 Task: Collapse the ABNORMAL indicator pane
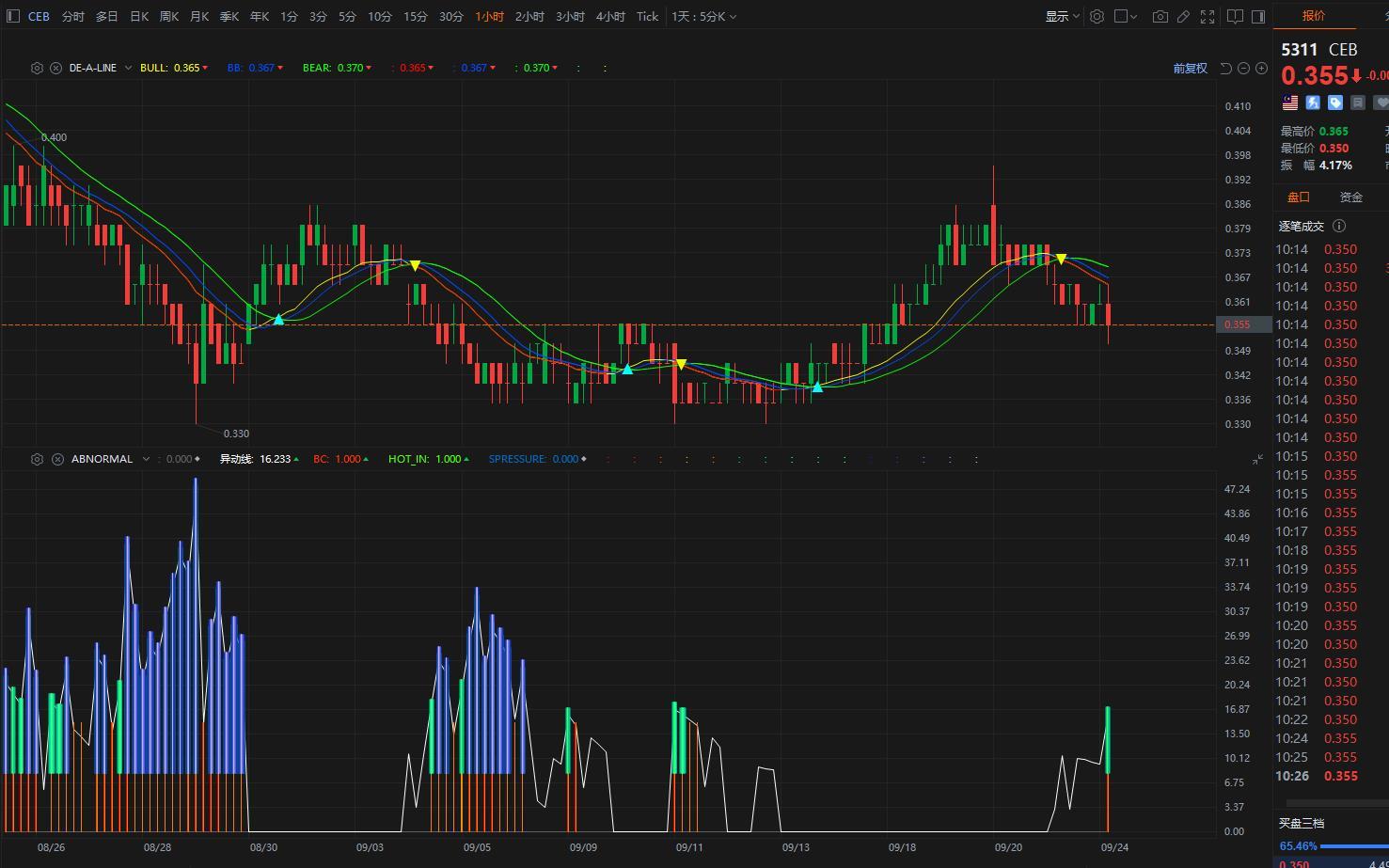(1258, 459)
